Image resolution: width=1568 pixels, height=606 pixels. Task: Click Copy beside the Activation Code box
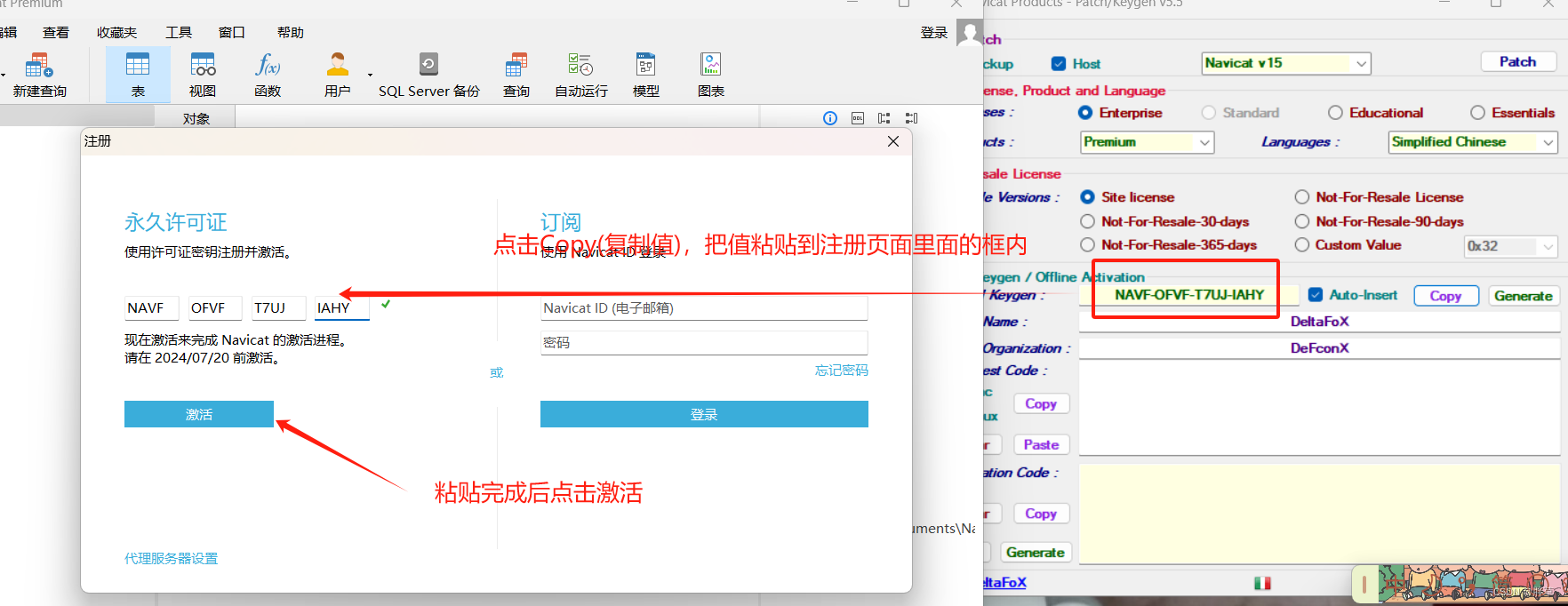(x=1041, y=514)
